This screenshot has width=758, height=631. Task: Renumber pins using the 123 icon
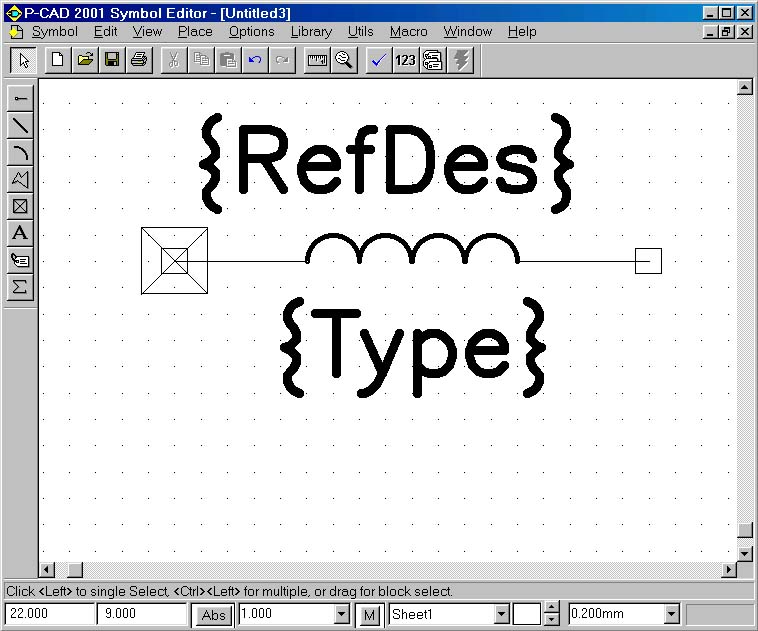[405, 60]
